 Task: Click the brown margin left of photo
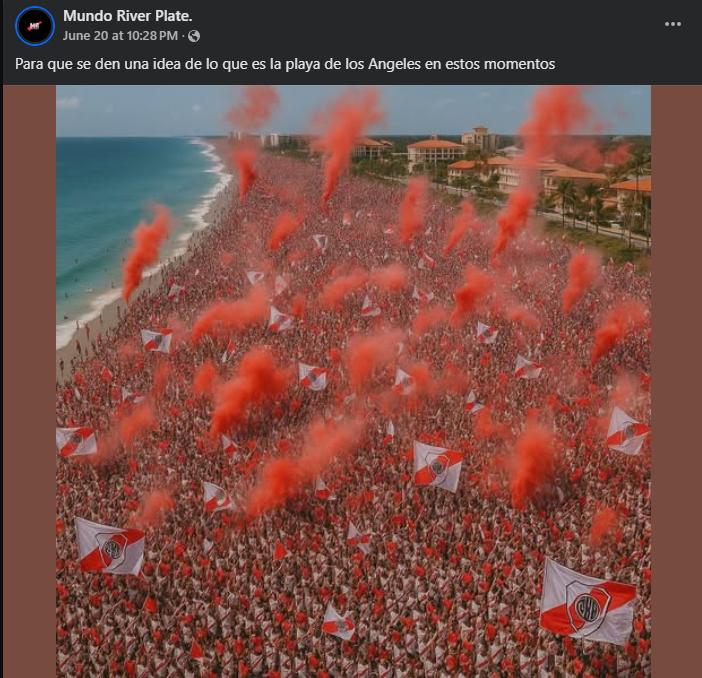(30, 381)
